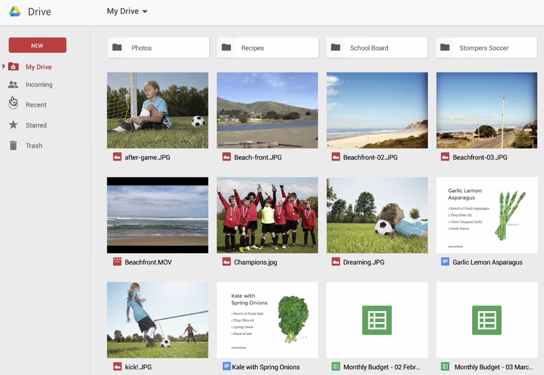This screenshot has height=375, width=544.
Task: Click the Recent clock icon
Action: click(x=13, y=103)
